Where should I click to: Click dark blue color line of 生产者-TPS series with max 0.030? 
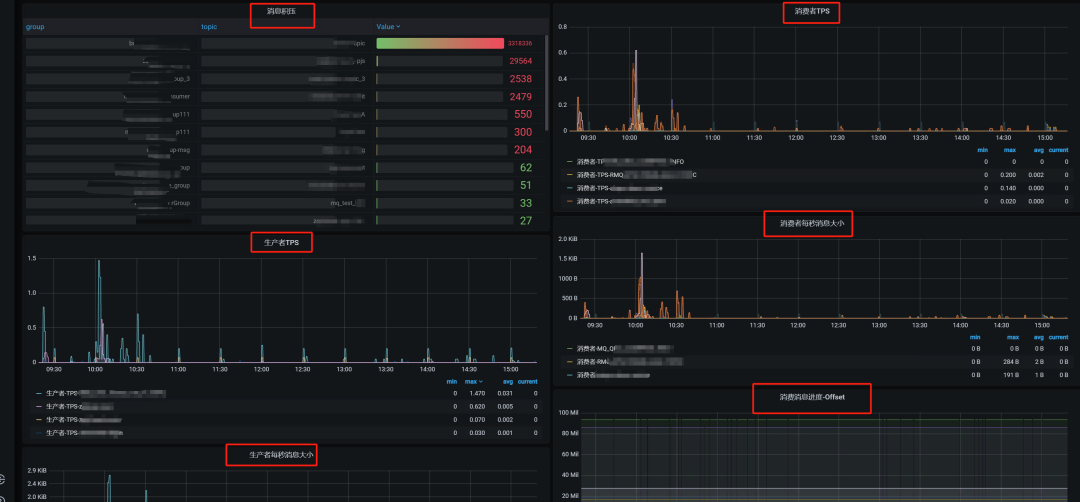pos(39,432)
